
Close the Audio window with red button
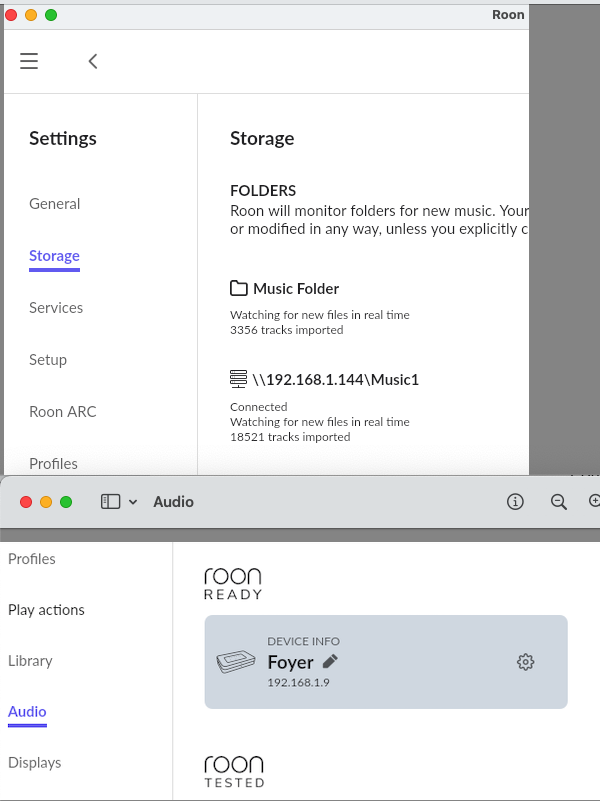pyautogui.click(x=26, y=502)
